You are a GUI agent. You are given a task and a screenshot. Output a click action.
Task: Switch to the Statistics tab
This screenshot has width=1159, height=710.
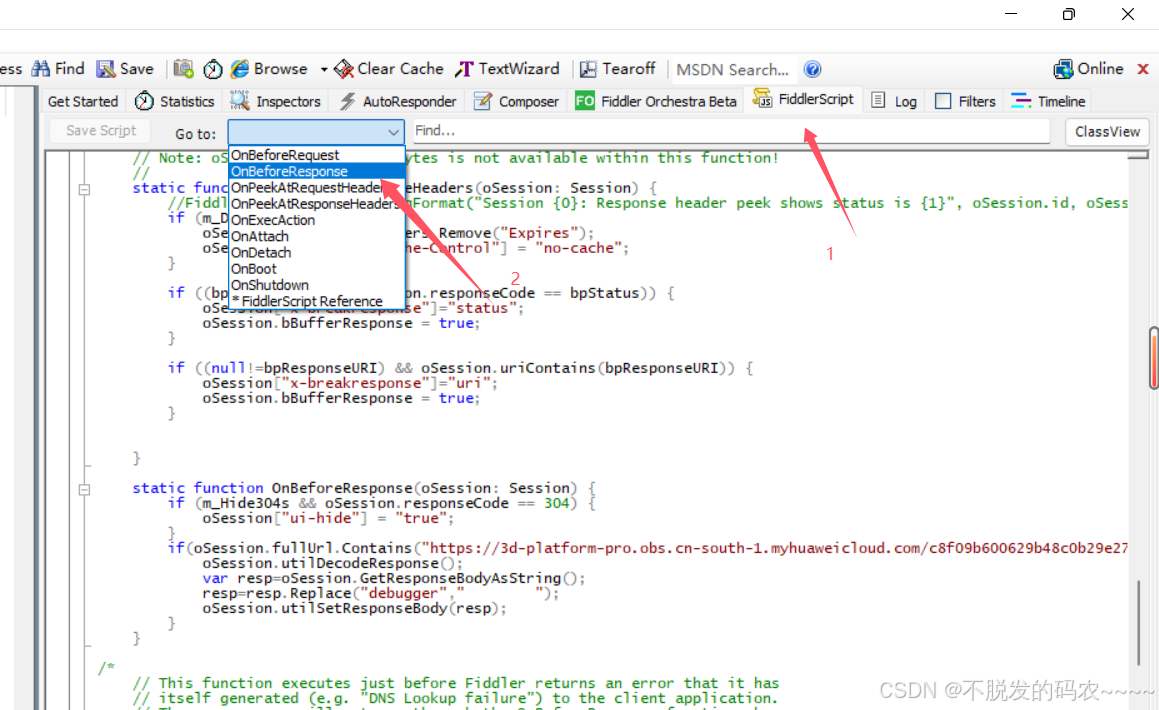175,101
